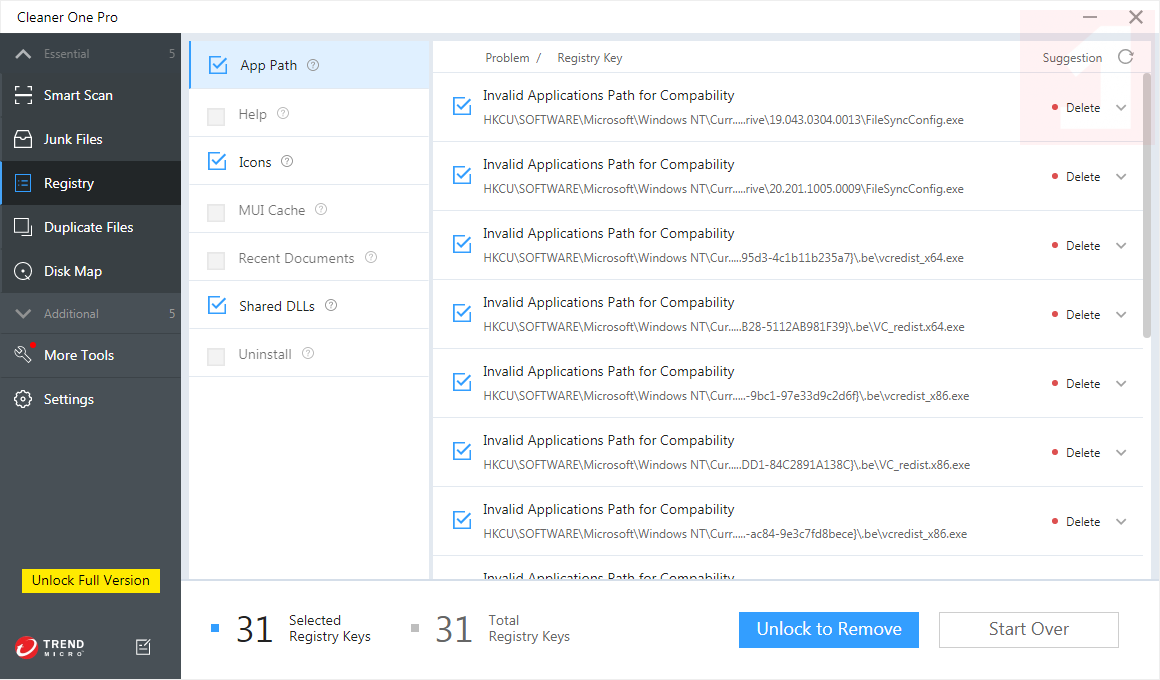Open the help icon next to Help category
The image size is (1160, 680).
tap(283, 113)
